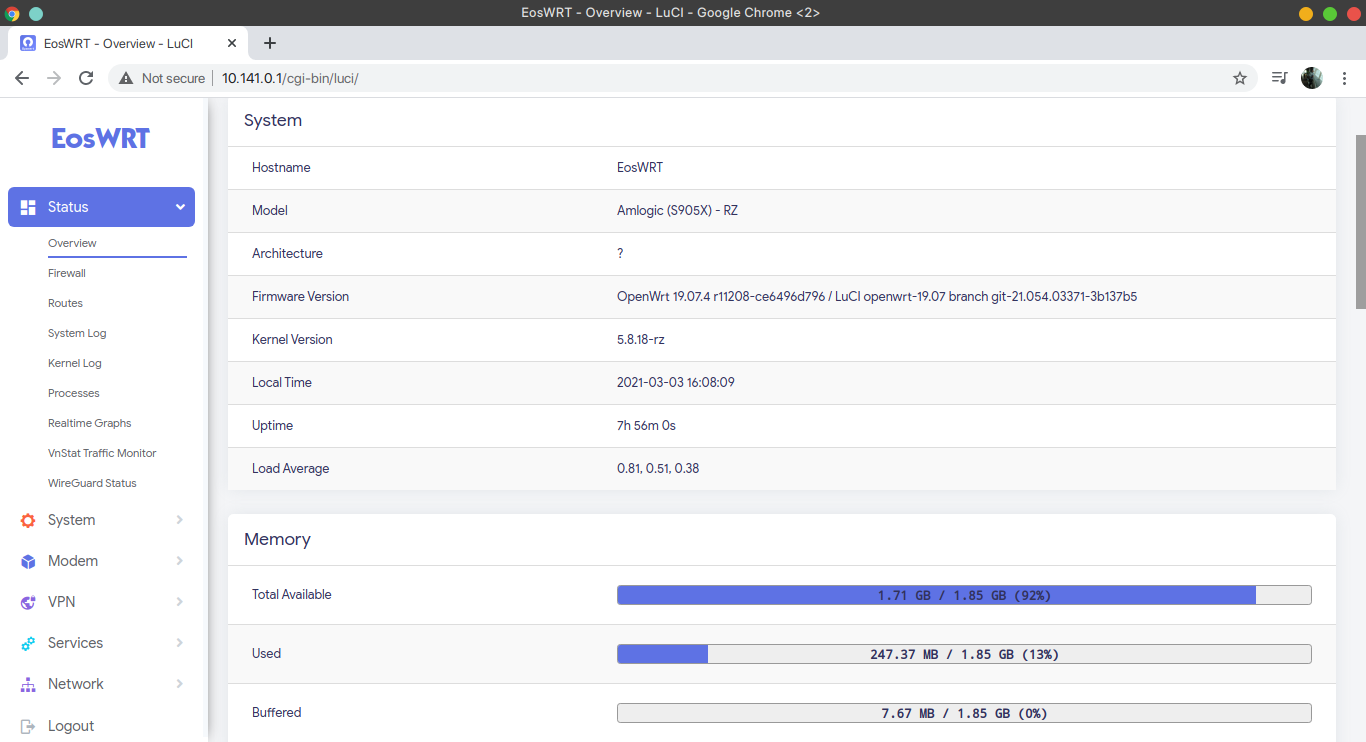The width and height of the screenshot is (1366, 742).
Task: Expand the System menu chevron
Action: [180, 520]
